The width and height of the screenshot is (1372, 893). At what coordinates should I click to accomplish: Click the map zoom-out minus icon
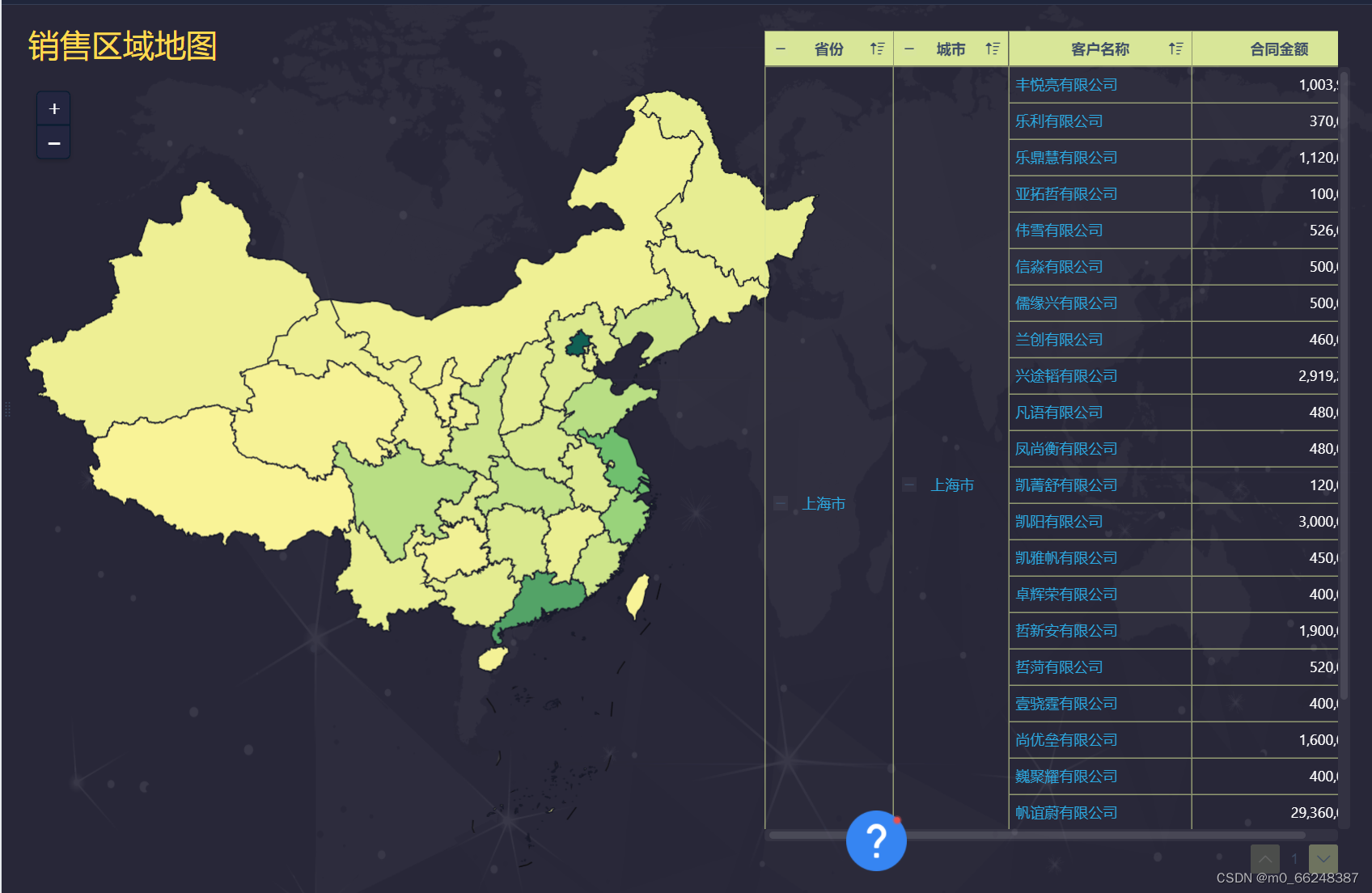(x=53, y=142)
